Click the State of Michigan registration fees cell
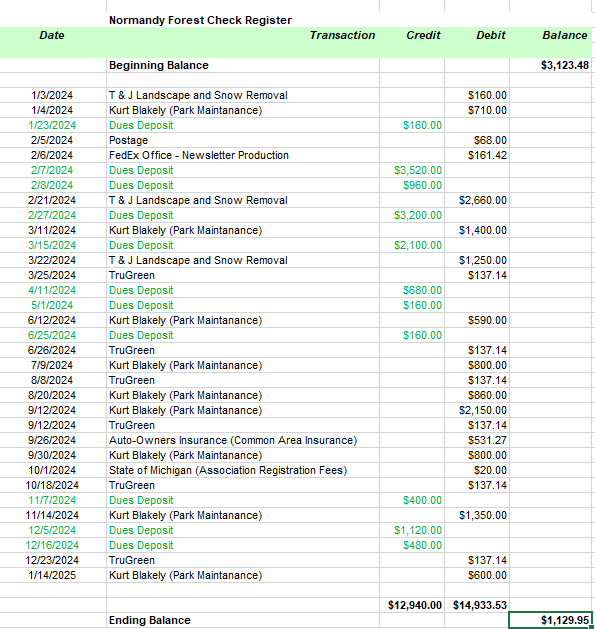 243,470
